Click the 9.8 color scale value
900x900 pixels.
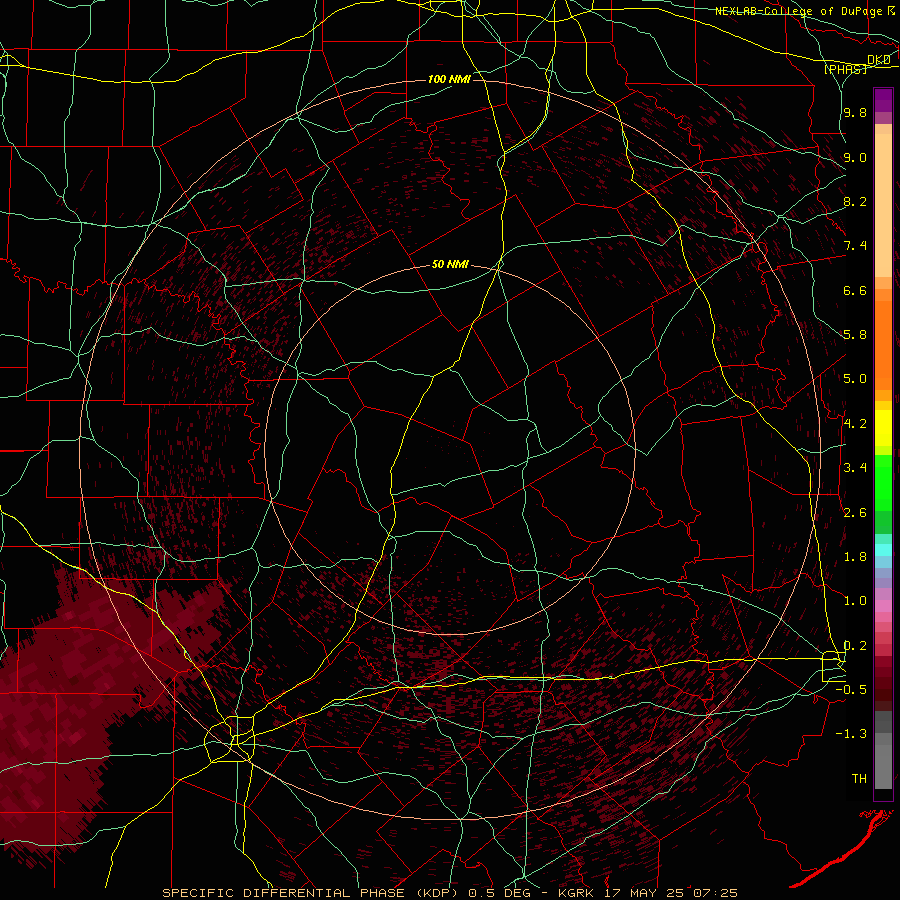click(855, 113)
